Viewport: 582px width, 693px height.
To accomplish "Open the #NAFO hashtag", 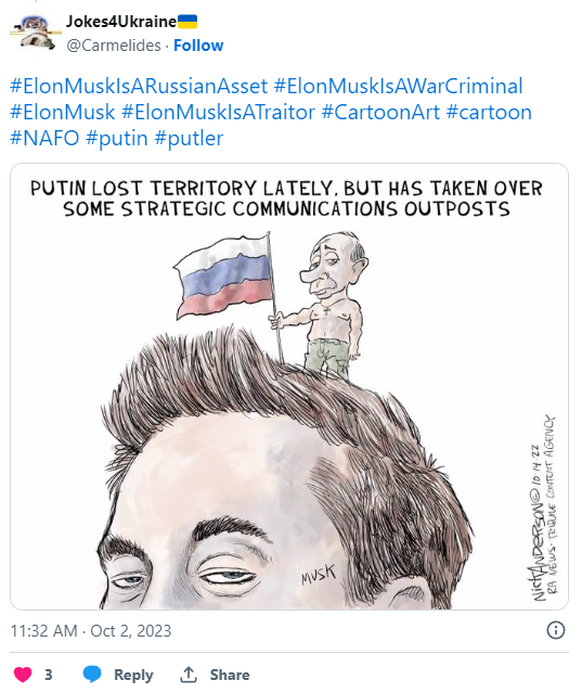I will click(45, 138).
